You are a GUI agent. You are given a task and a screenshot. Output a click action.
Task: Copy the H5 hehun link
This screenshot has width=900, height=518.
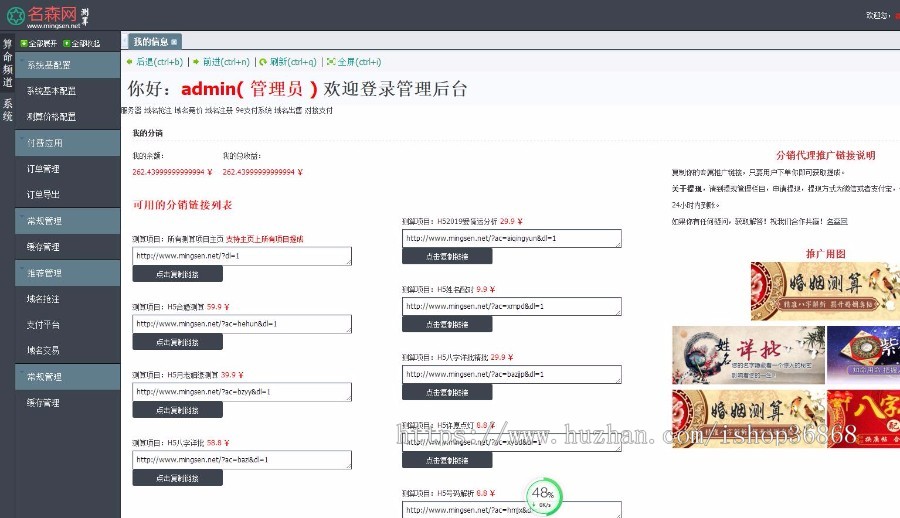177,342
